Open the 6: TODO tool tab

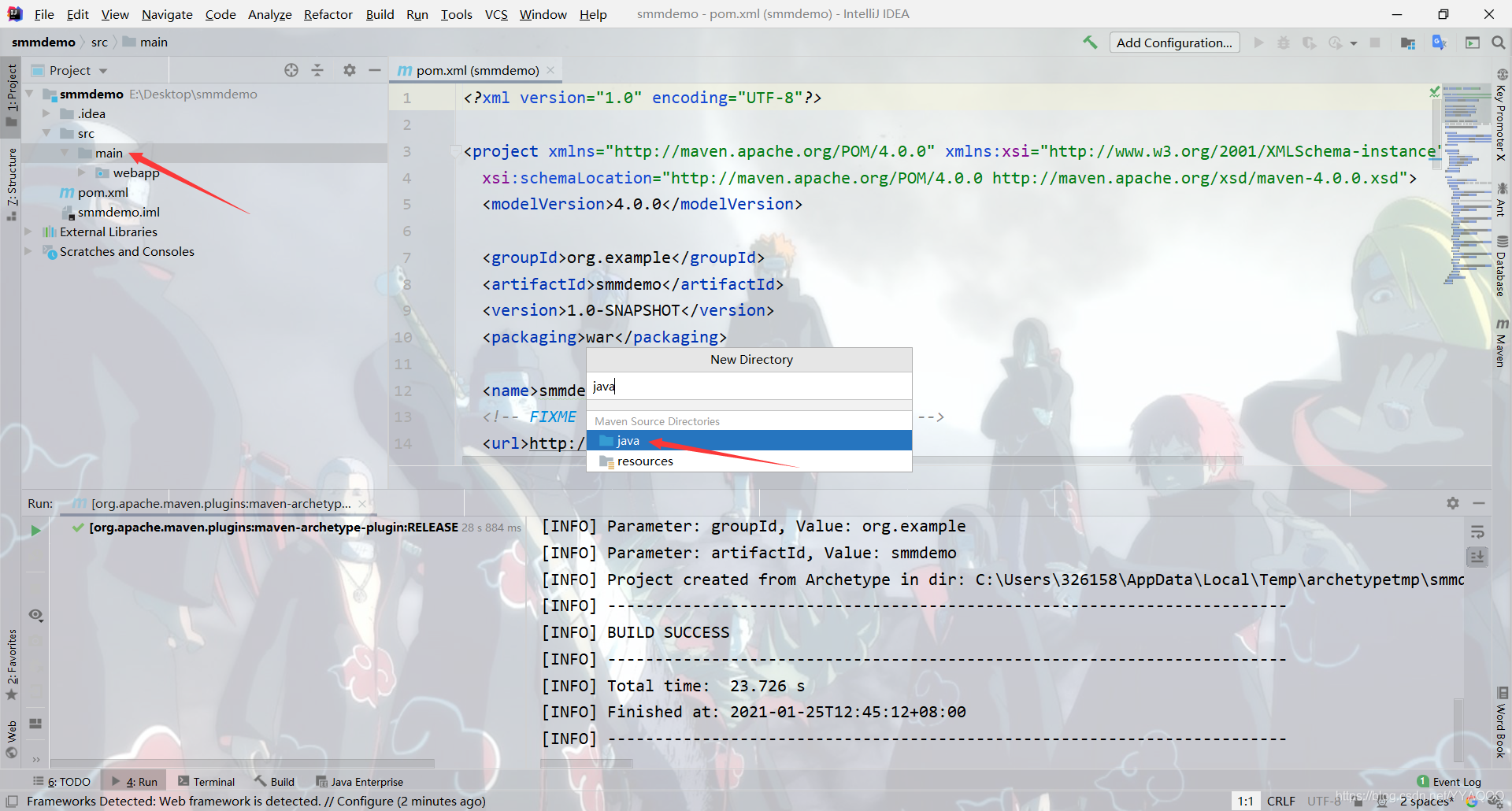pyautogui.click(x=61, y=782)
